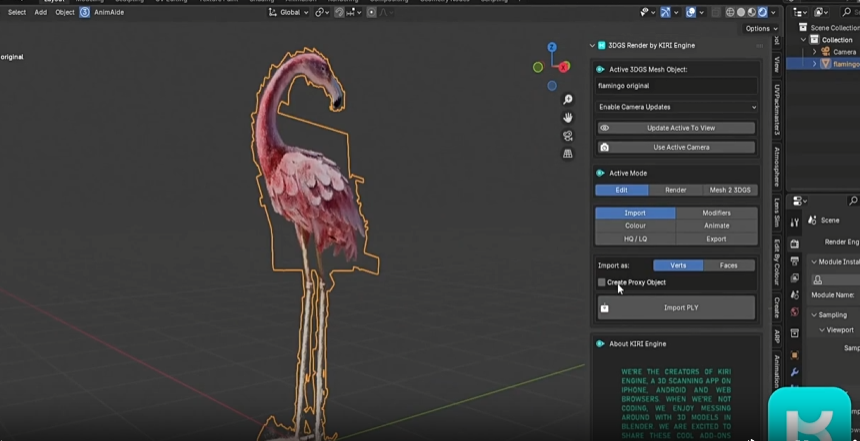Click the red X axis gizmo
The width and height of the screenshot is (860, 441).
pos(564,67)
